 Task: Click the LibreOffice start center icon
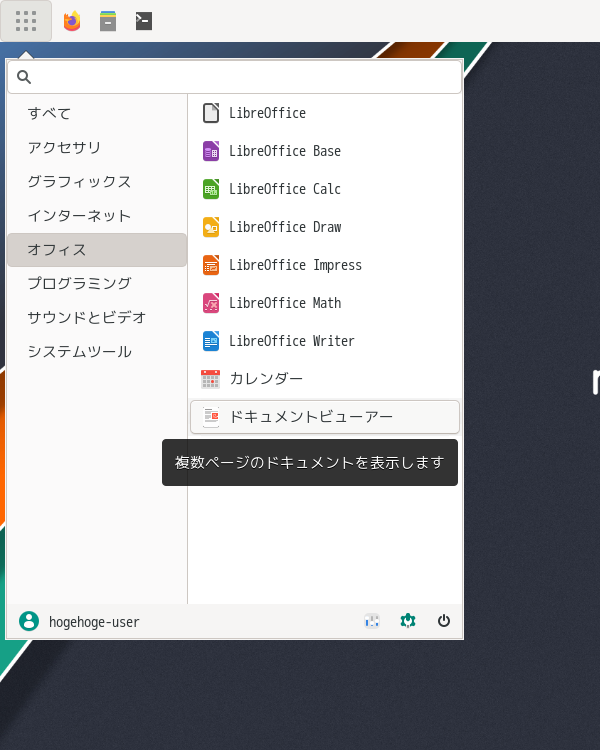(211, 113)
